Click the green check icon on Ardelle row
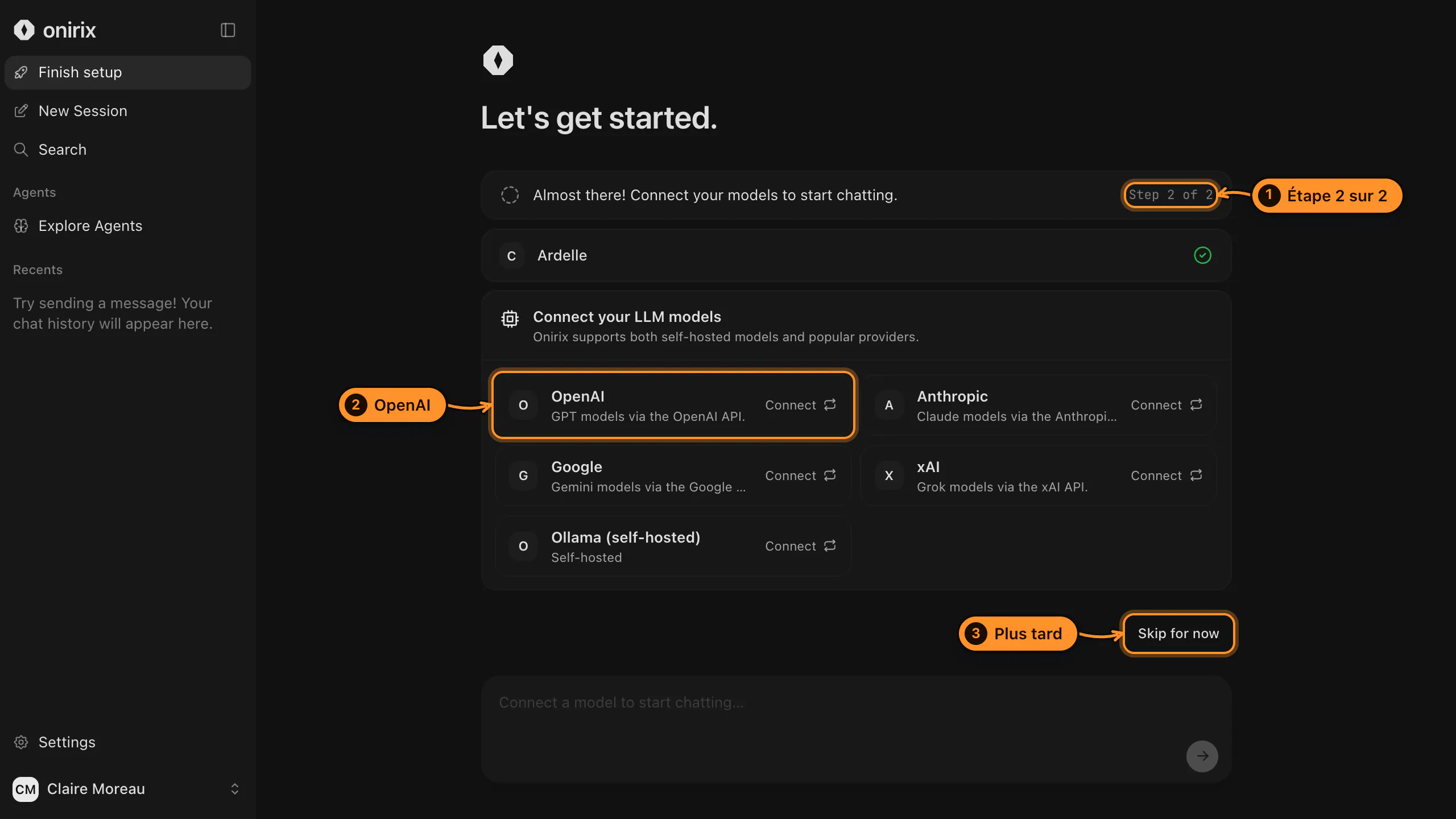The height and width of the screenshot is (819, 1456). coord(1202,255)
